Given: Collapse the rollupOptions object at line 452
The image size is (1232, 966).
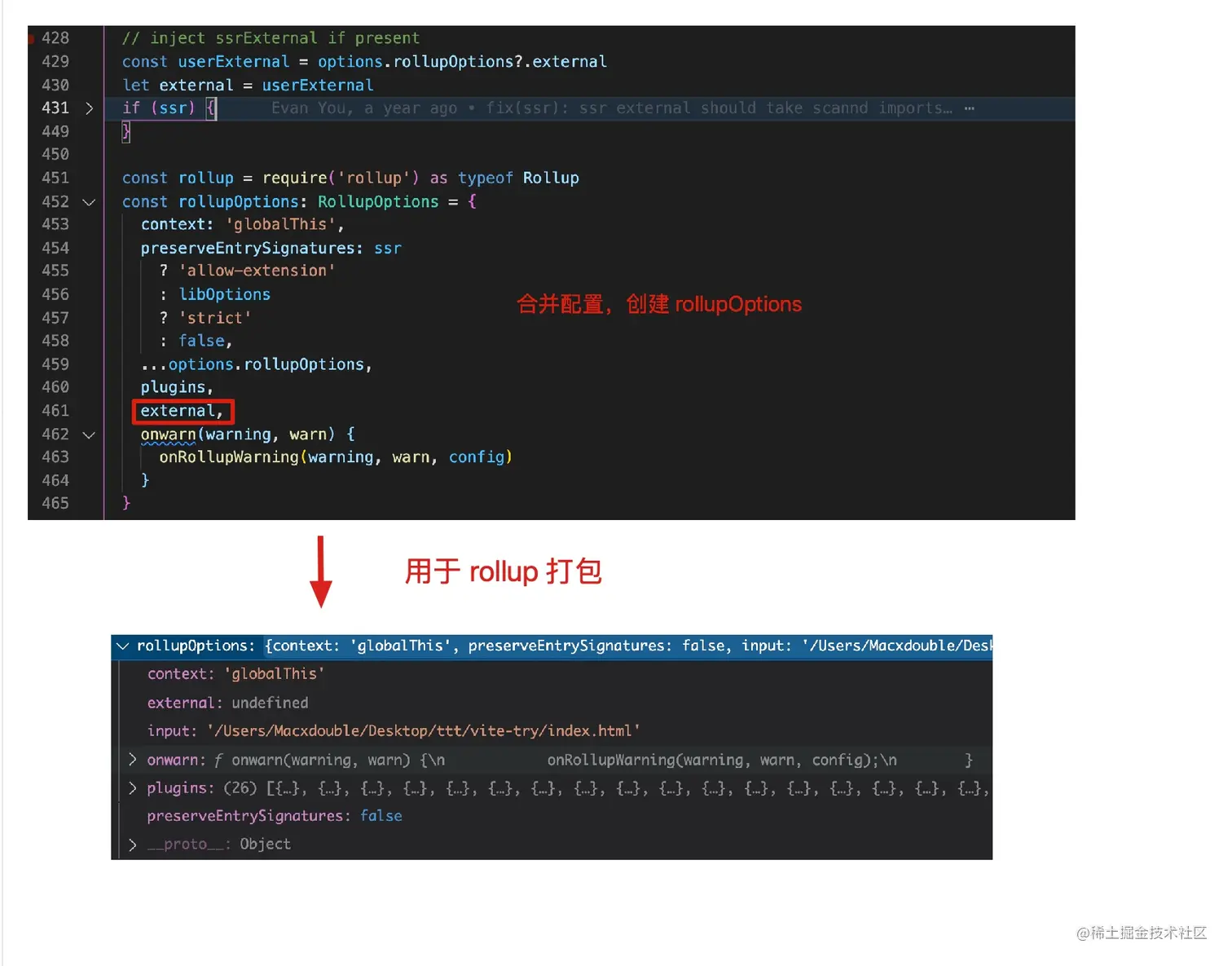Looking at the screenshot, I should [89, 202].
